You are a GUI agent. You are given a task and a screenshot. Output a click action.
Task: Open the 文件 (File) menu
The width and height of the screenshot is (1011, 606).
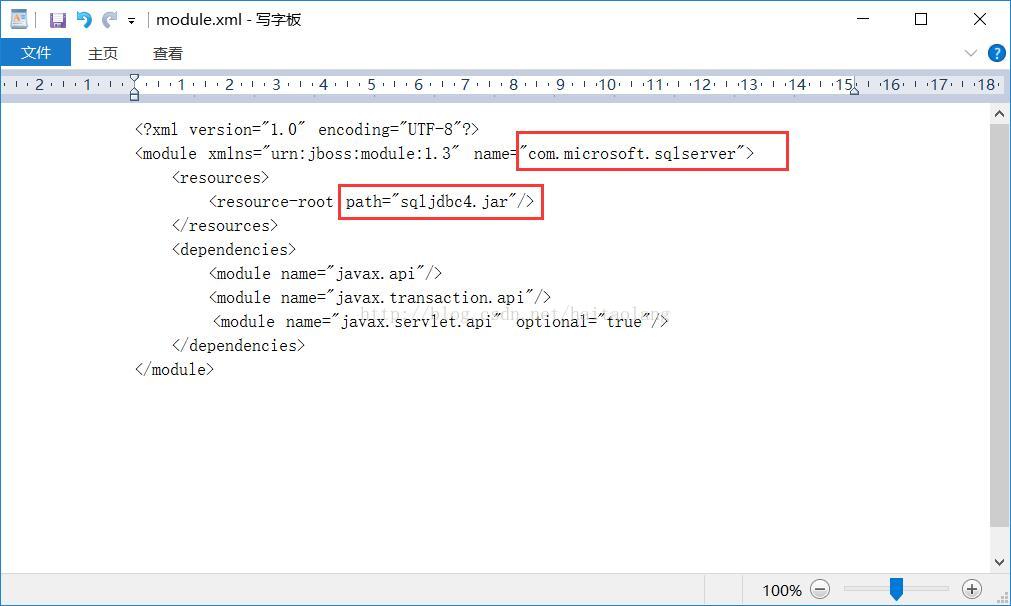pos(35,52)
